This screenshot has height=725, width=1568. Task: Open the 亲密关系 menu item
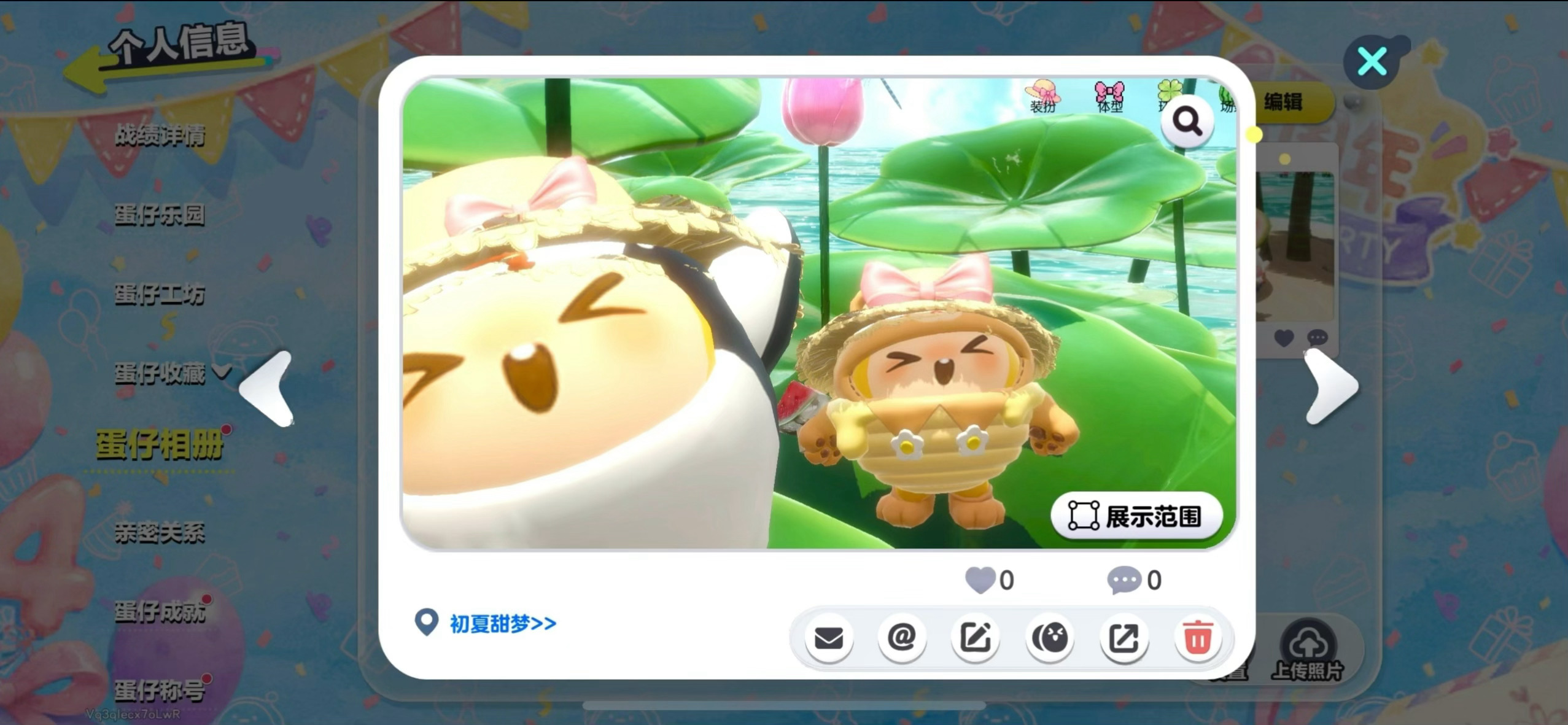point(160,532)
